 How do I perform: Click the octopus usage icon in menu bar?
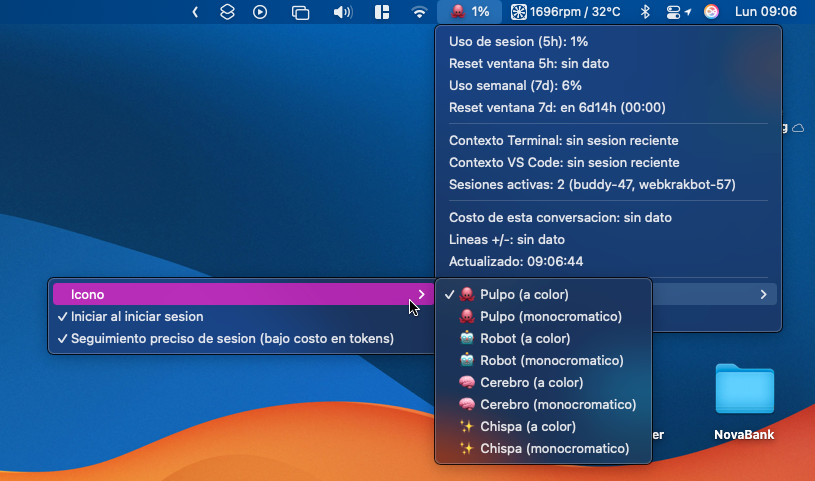point(469,11)
